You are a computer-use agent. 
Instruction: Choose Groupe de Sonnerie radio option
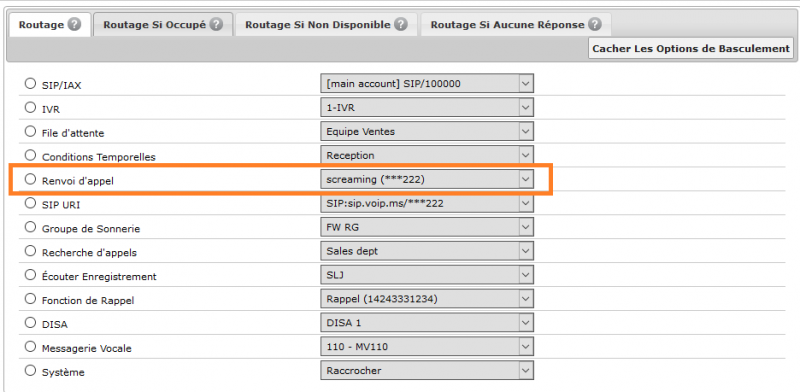pos(31,227)
